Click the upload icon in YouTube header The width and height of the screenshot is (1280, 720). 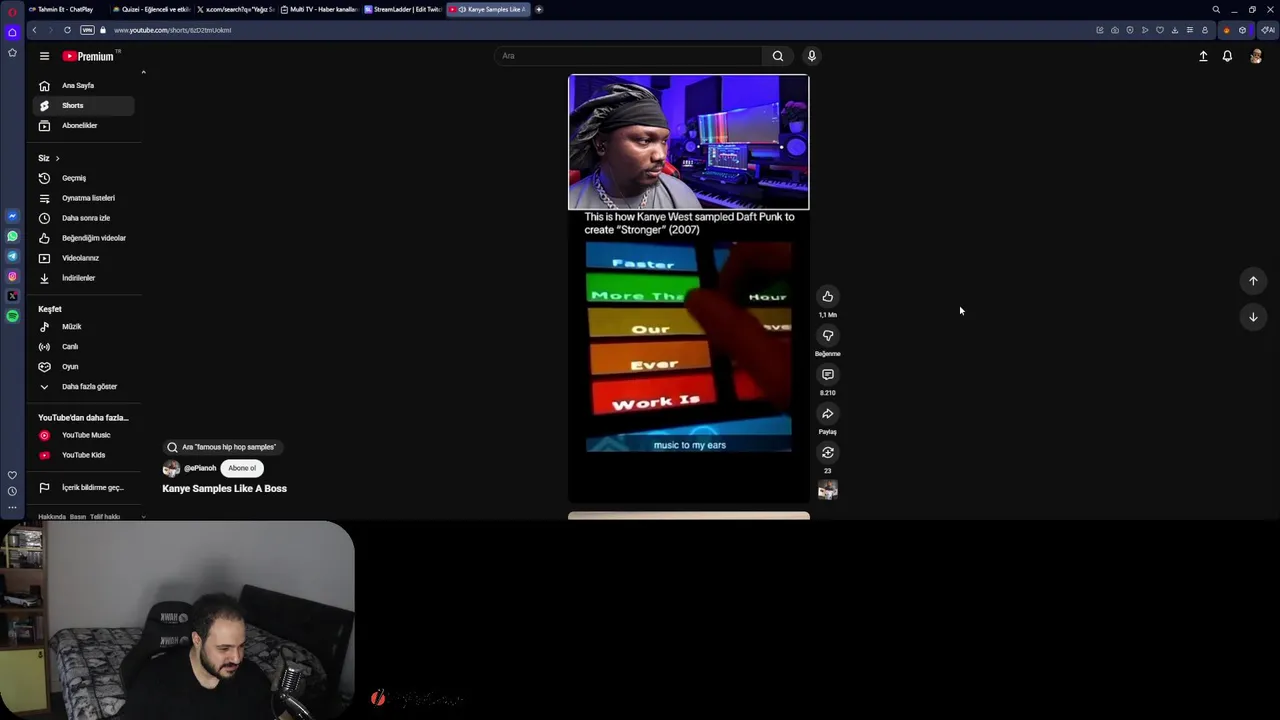[1203, 56]
